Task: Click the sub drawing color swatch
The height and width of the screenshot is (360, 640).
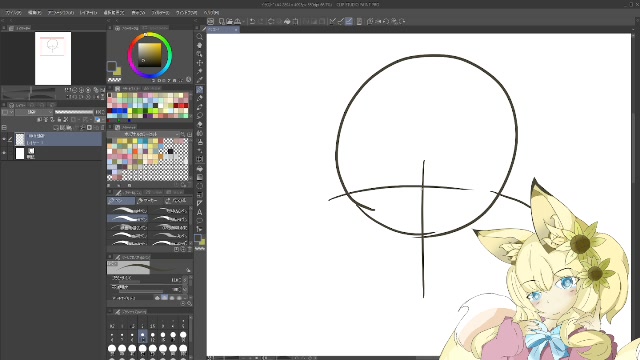Action: [x=118, y=71]
